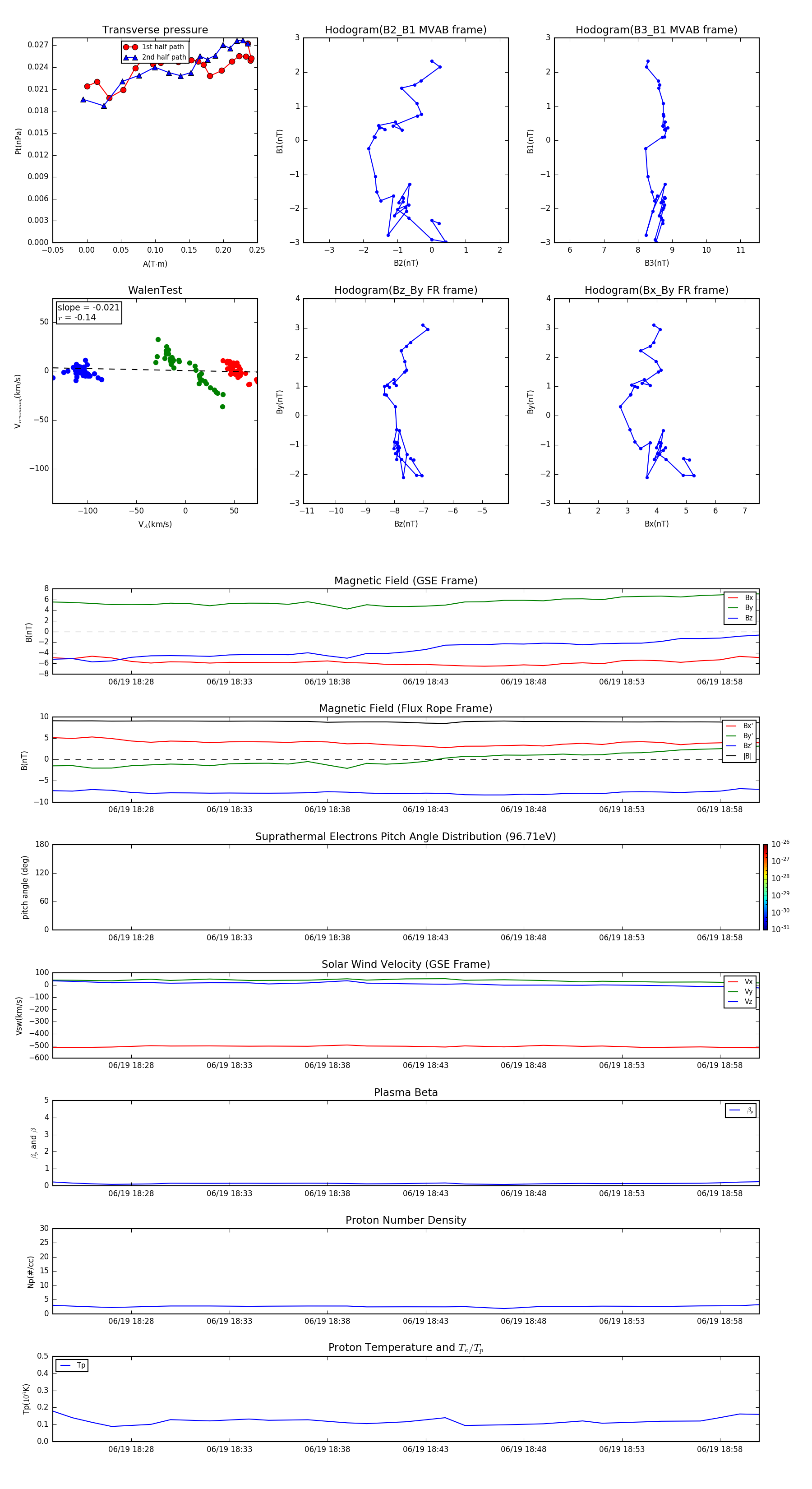Screen dimensions: 812x1489
Task: Click the 'Vy' legend entry
Action: [740, 992]
